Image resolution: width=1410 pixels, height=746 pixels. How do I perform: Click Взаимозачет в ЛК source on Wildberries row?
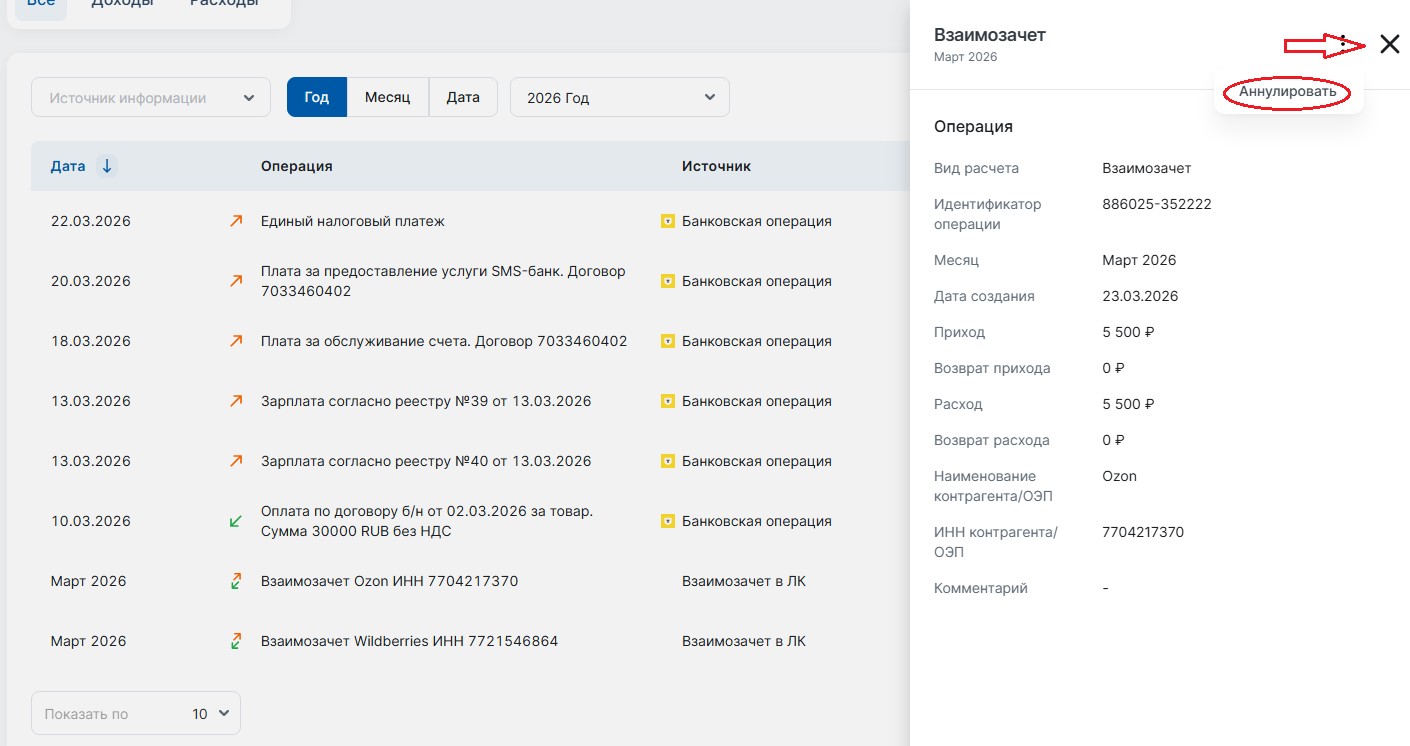744,641
